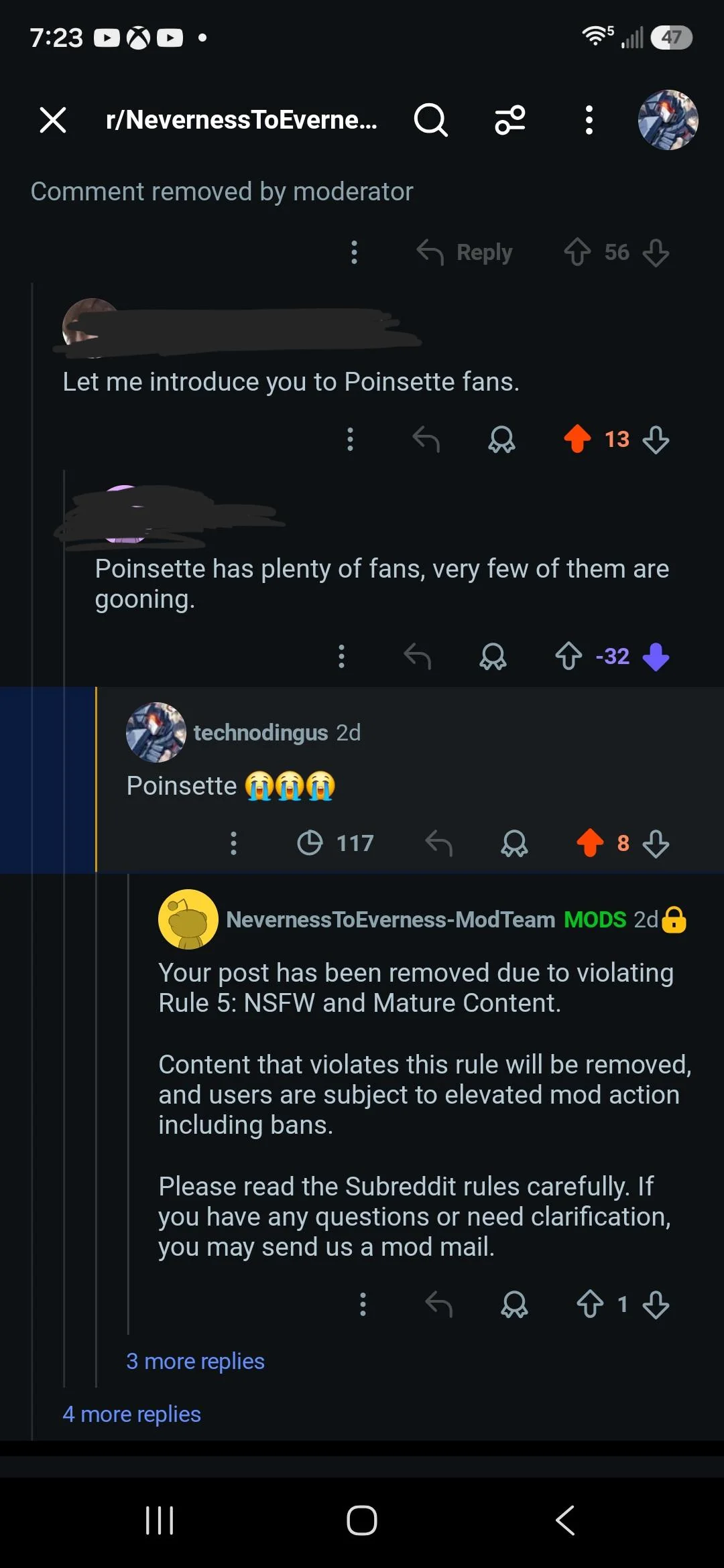Upvote the ModTeam removal notice comment

590,1304
